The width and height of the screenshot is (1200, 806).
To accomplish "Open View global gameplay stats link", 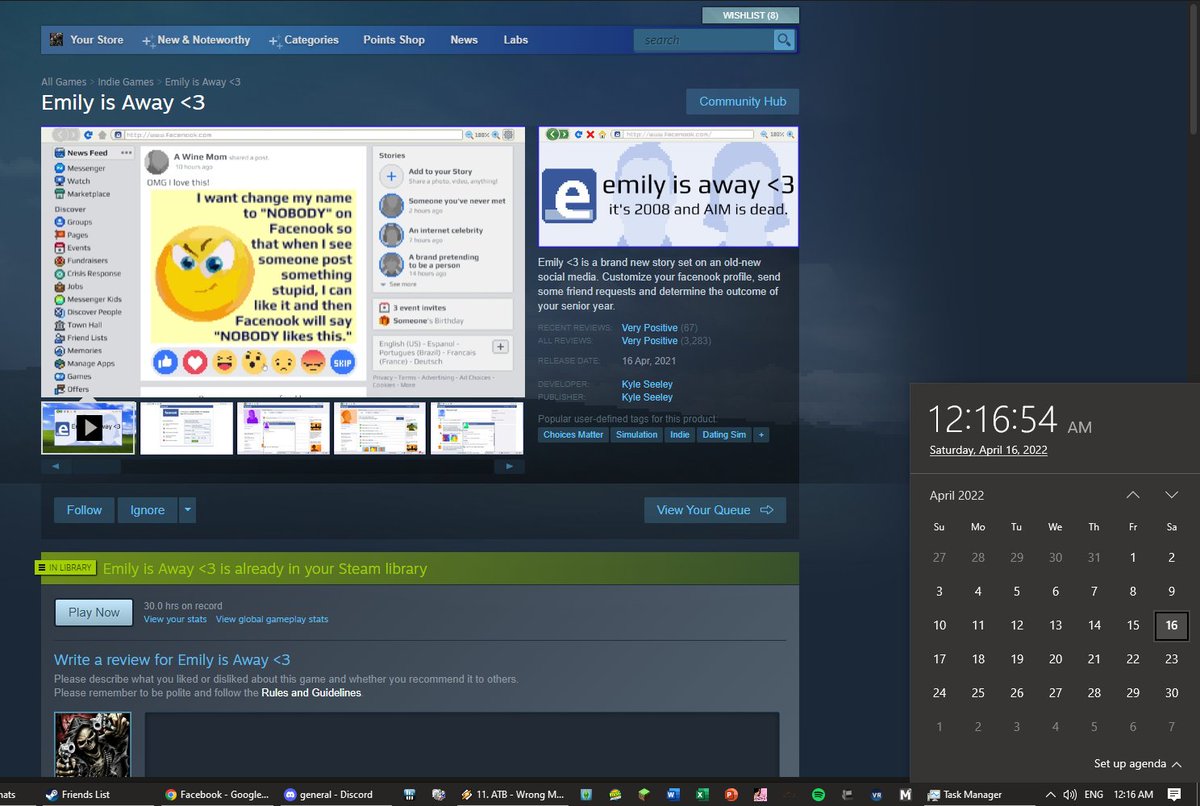I will [x=272, y=619].
